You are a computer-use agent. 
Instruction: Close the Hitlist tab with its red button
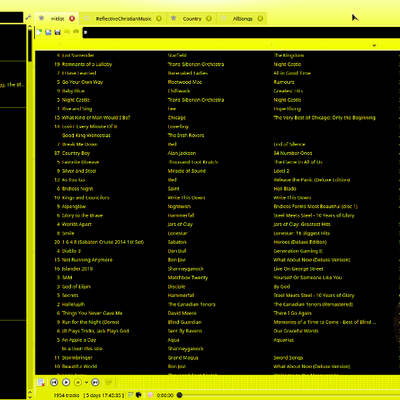[72, 19]
